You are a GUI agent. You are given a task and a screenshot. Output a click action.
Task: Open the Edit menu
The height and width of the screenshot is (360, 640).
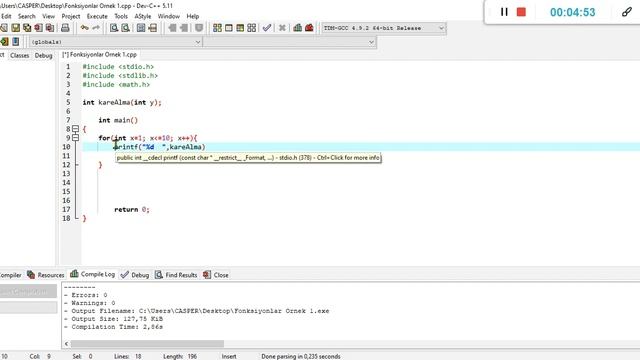(6, 16)
